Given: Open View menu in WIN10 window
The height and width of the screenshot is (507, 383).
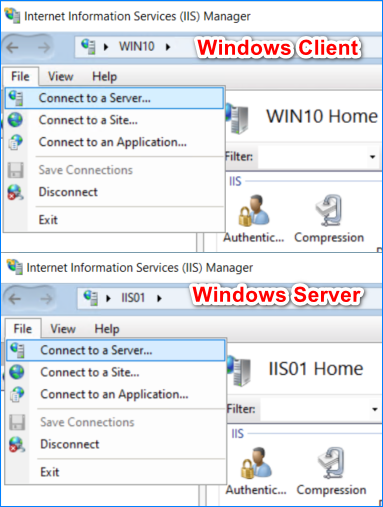Looking at the screenshot, I should pos(61,77).
